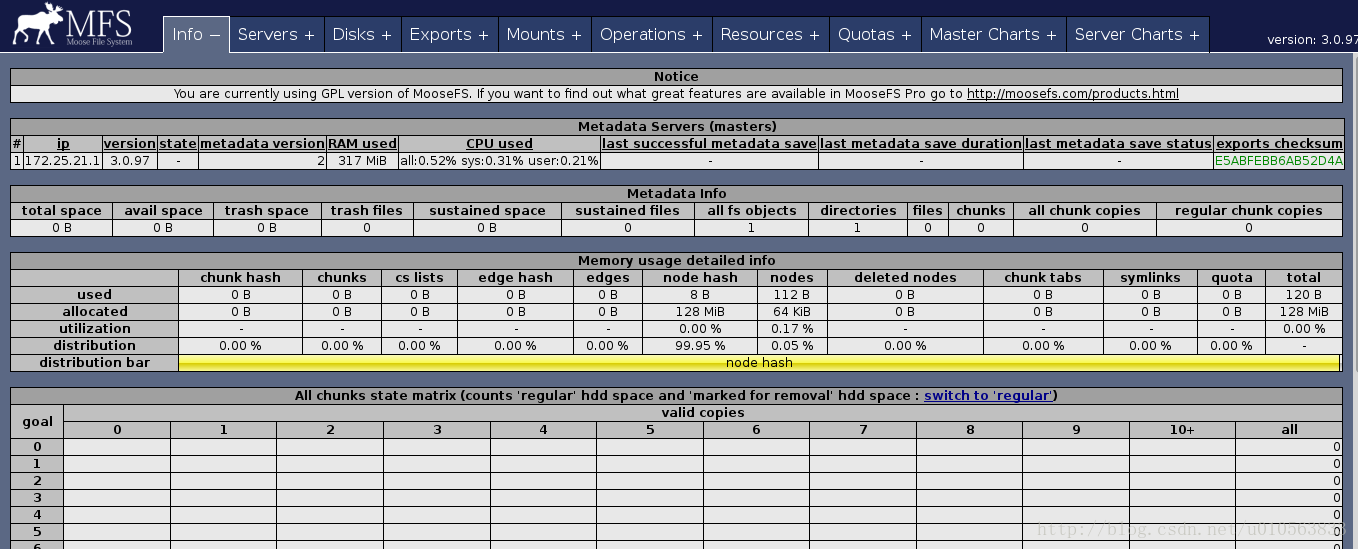Select the 112 B nodes used value
Screen dimensions: 1358x549
pos(792,295)
